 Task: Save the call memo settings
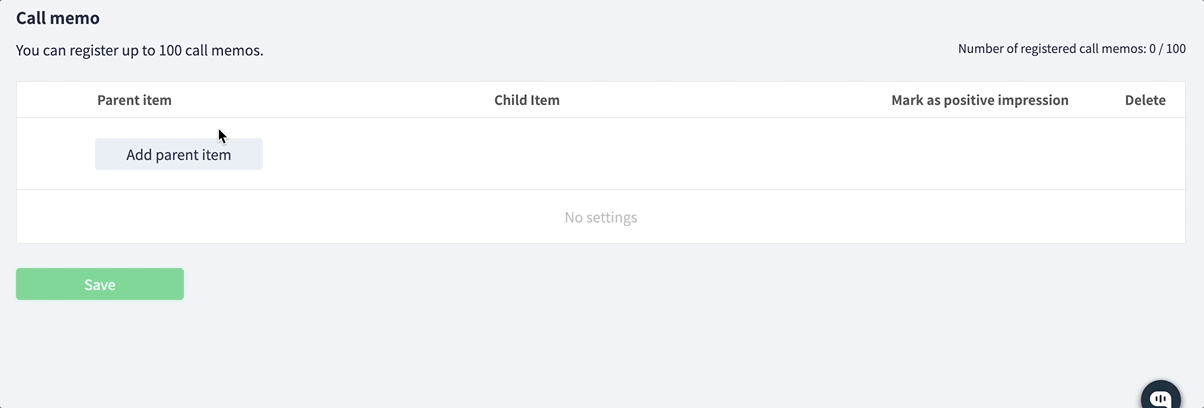pos(100,284)
